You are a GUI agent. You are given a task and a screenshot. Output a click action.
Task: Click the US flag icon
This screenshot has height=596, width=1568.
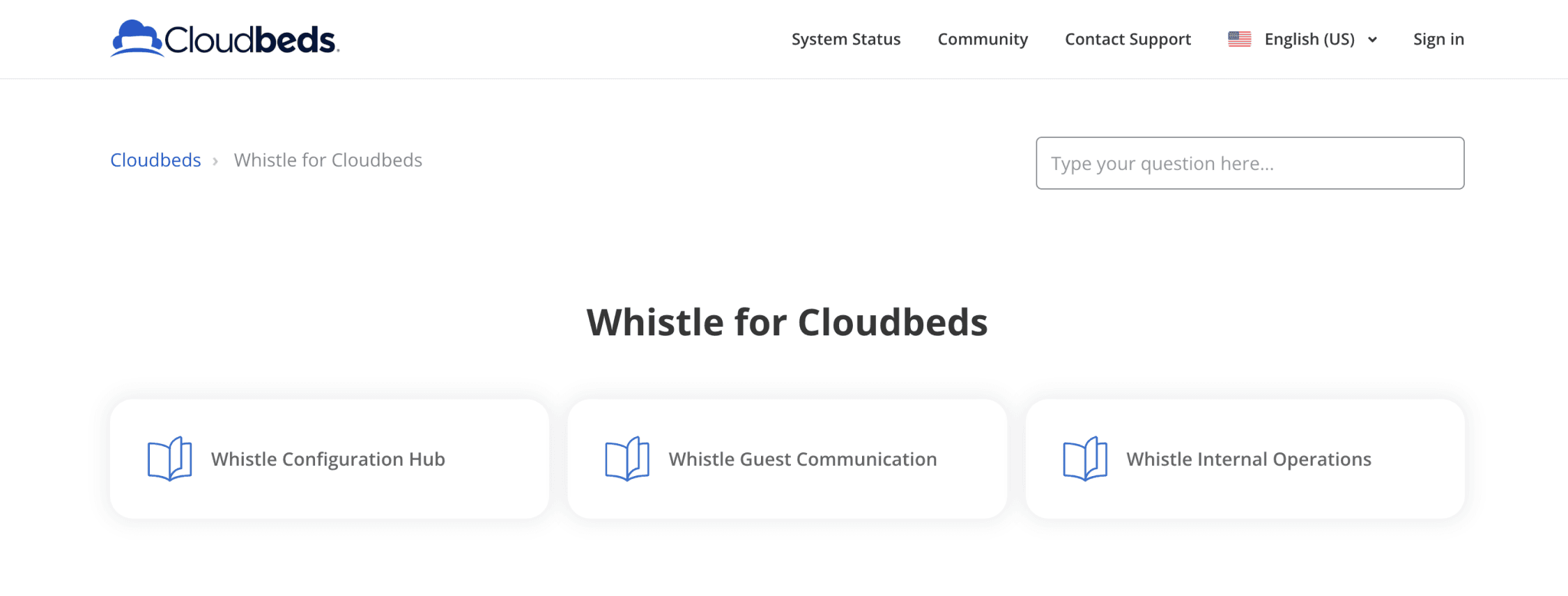point(1239,39)
